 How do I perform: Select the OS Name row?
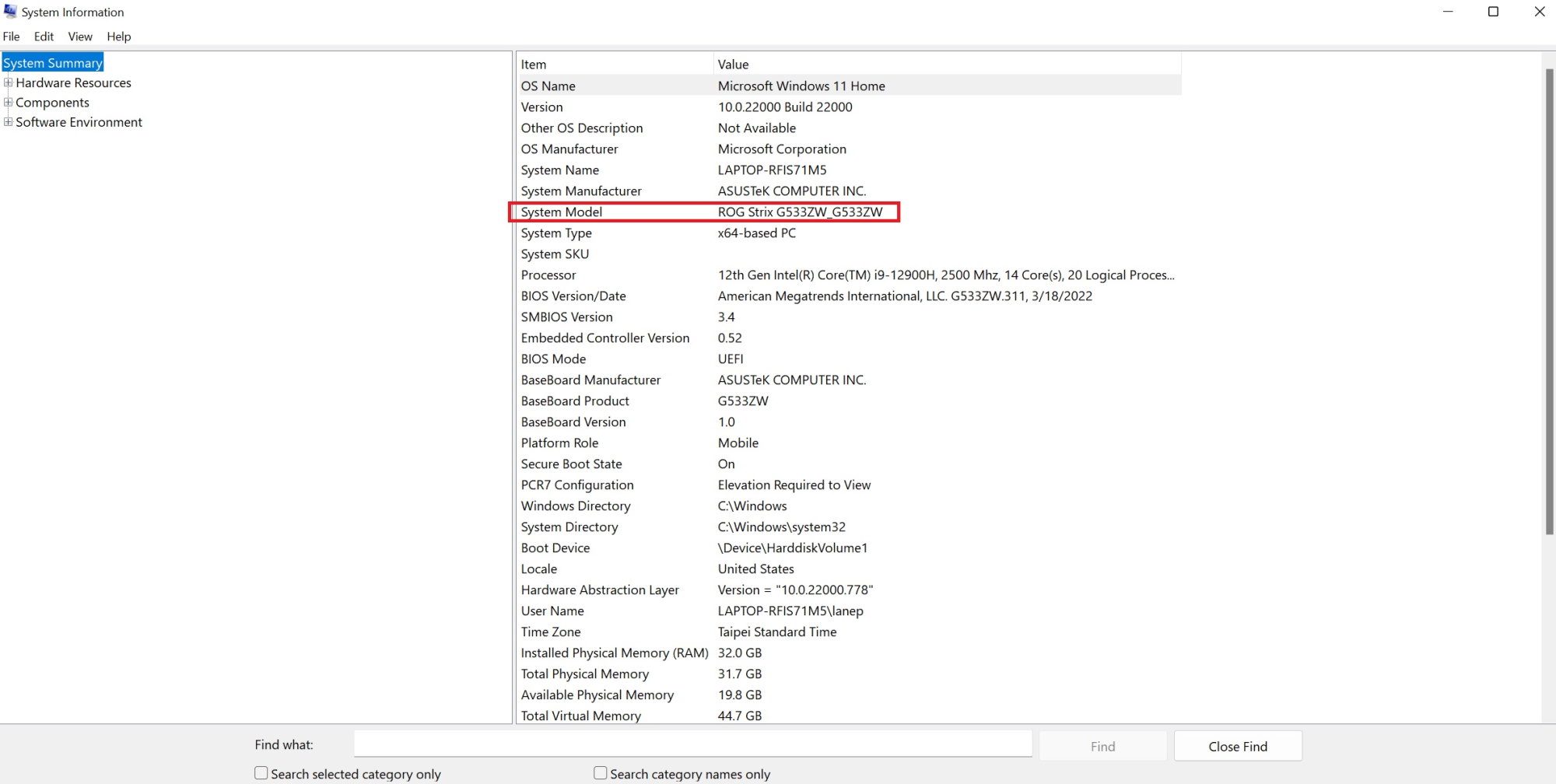tap(849, 86)
